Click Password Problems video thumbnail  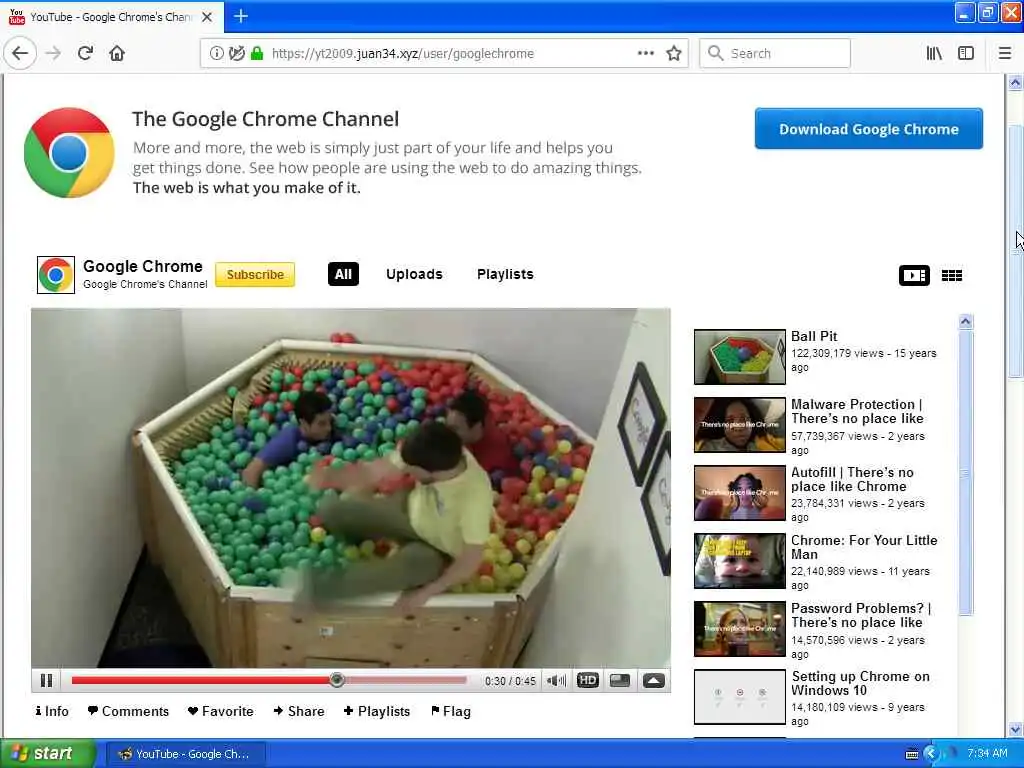[x=739, y=628]
